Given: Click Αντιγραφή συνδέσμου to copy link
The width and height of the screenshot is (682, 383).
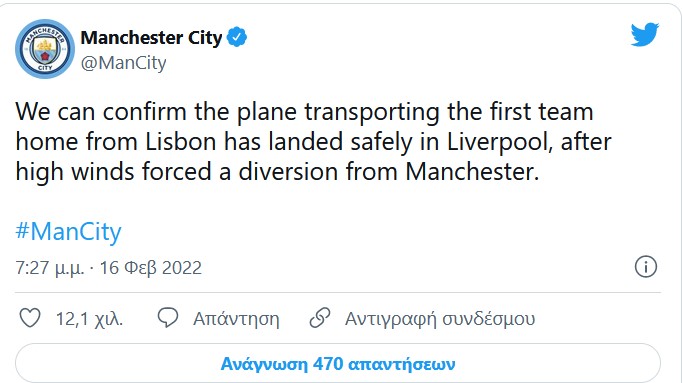Looking at the screenshot, I should 440,319.
